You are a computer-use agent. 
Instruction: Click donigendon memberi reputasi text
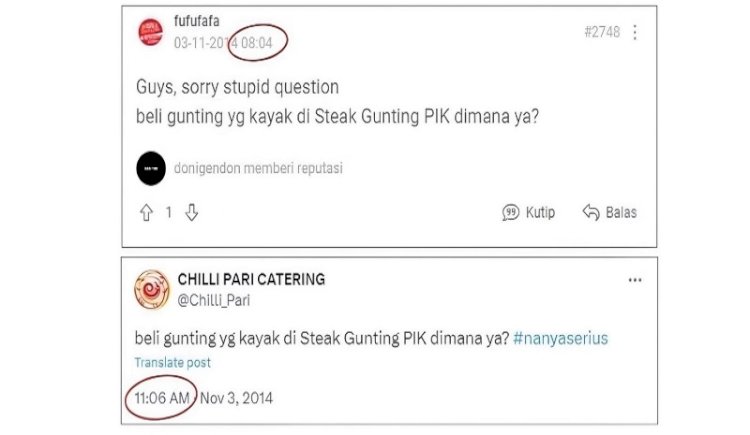(x=258, y=168)
